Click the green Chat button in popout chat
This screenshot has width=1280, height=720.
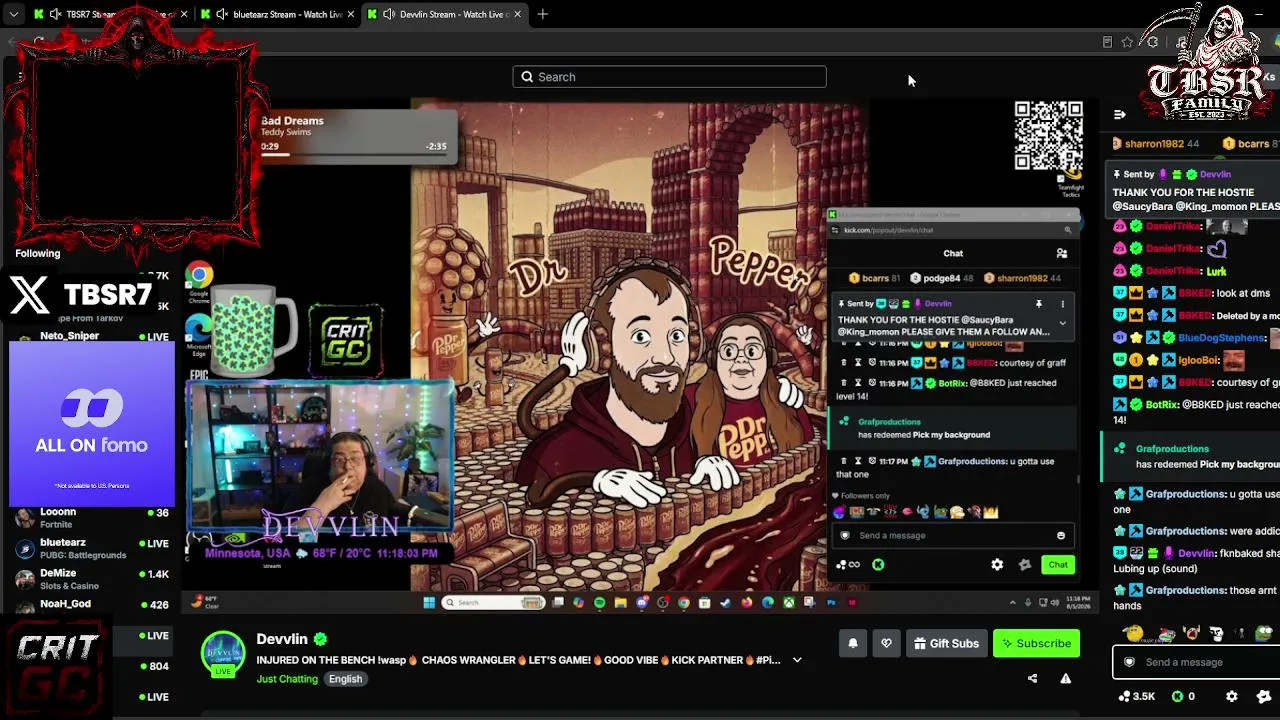pos(1058,565)
